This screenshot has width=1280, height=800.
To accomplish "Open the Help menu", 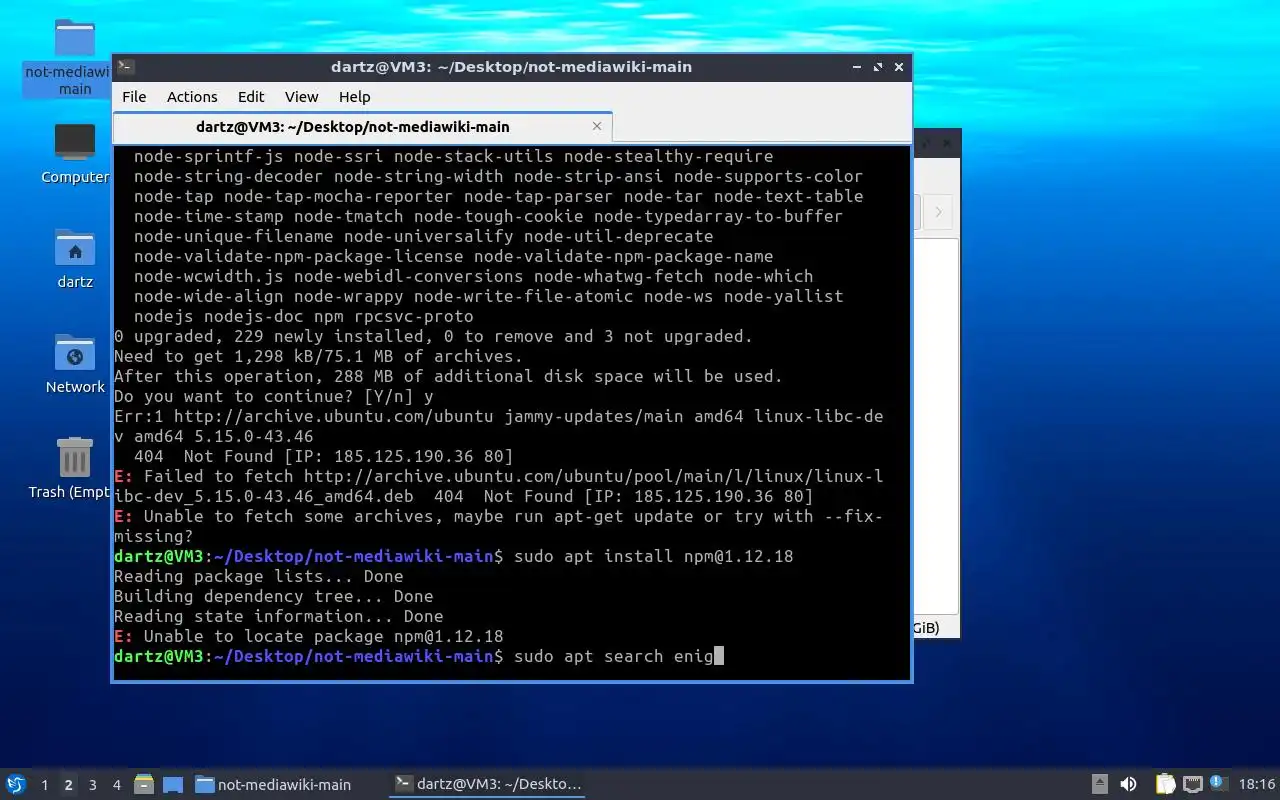I will point(355,97).
